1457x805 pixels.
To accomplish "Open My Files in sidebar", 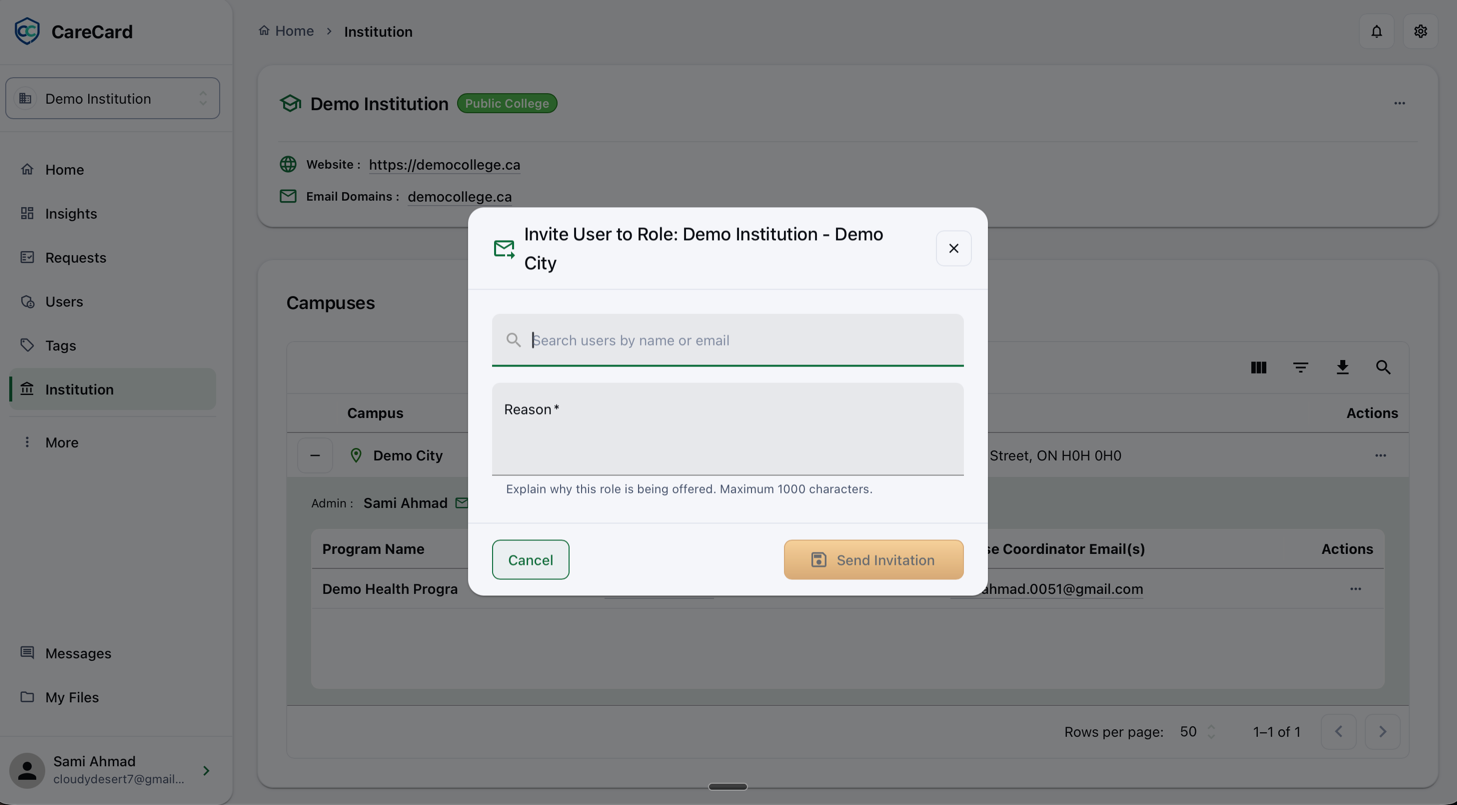I will coord(113,697).
